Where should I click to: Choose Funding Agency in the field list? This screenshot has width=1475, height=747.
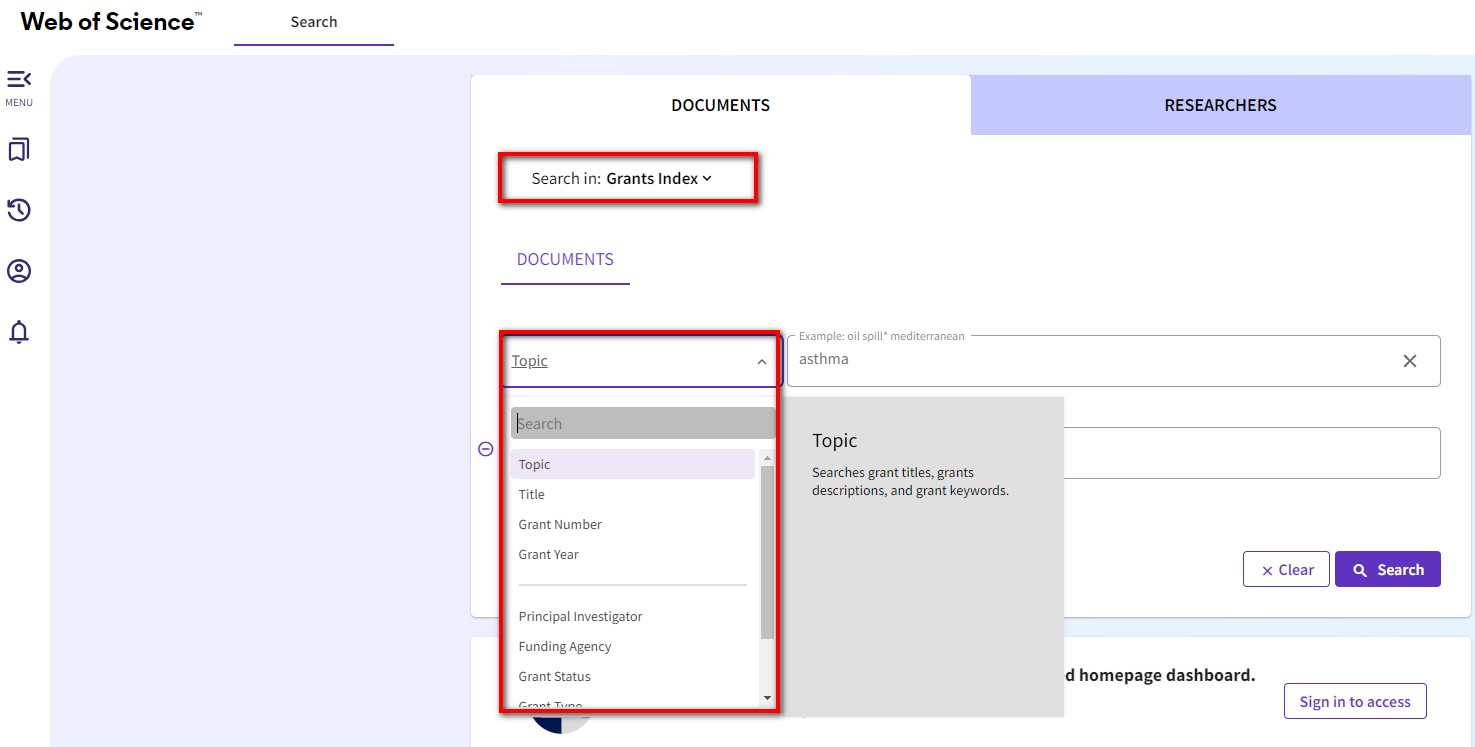pyautogui.click(x=632, y=646)
